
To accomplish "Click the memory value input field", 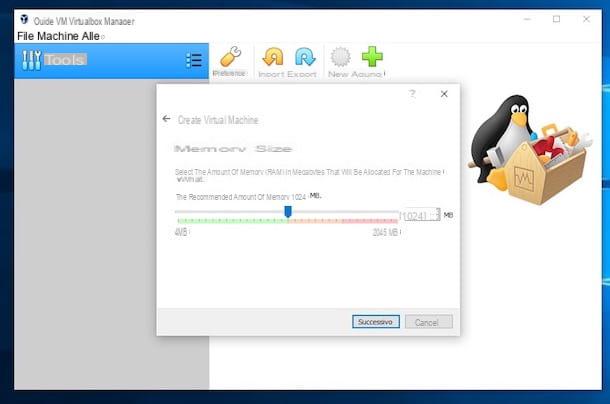I will pyautogui.click(x=419, y=215).
